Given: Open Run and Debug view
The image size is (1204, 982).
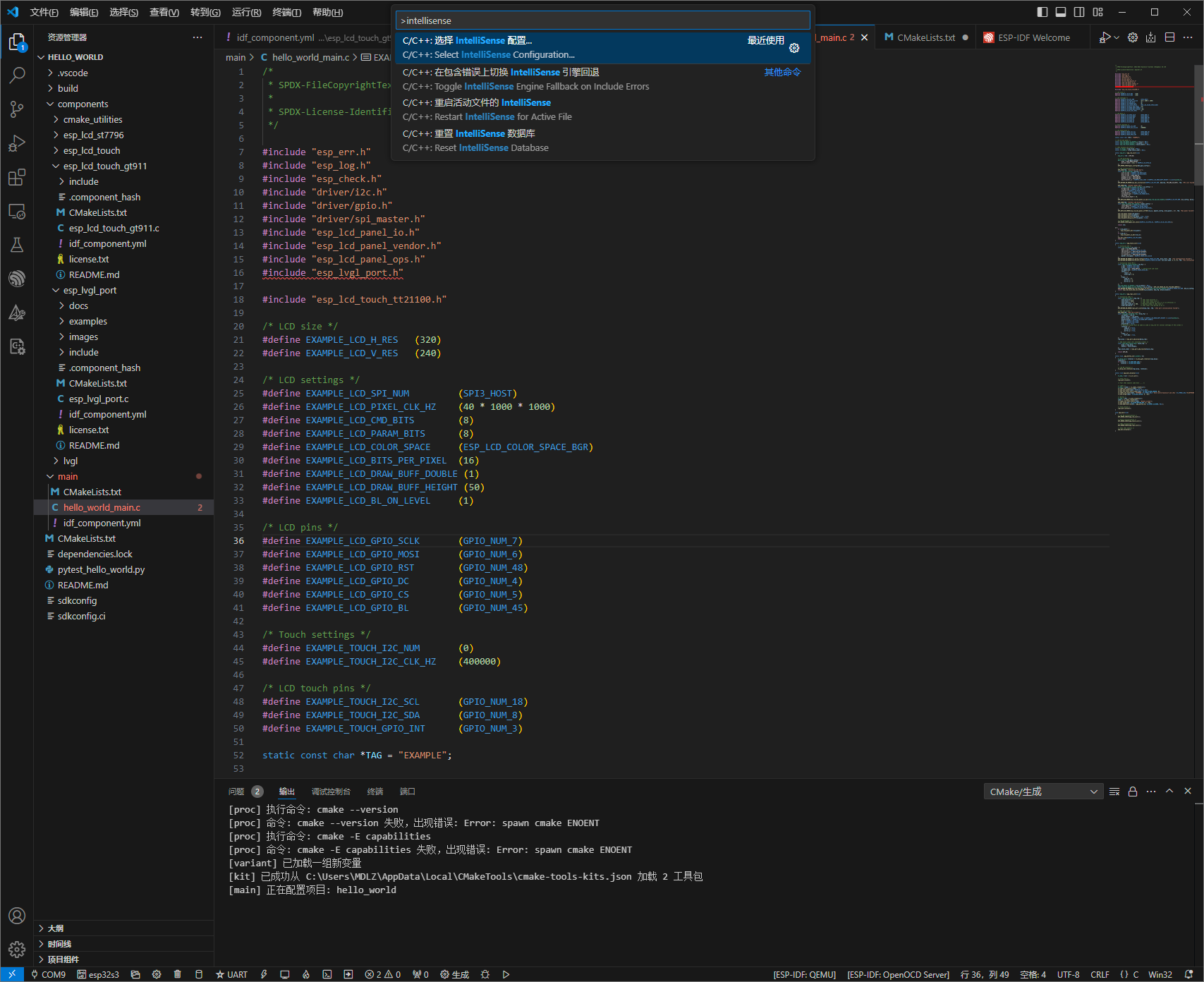Looking at the screenshot, I should pos(17,143).
